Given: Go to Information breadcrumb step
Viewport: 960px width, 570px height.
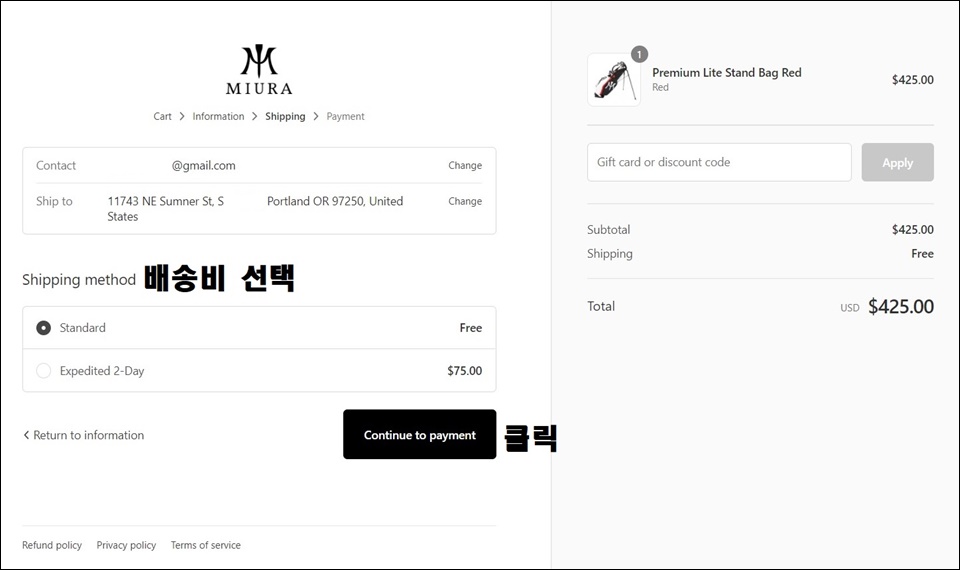Looking at the screenshot, I should (x=218, y=116).
